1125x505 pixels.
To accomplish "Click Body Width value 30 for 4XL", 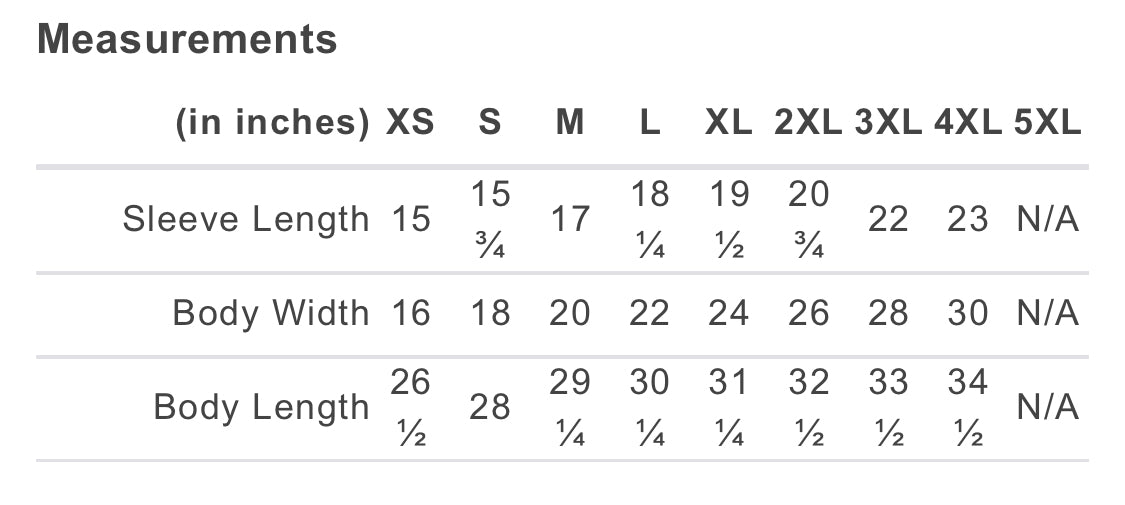I will 968,313.
